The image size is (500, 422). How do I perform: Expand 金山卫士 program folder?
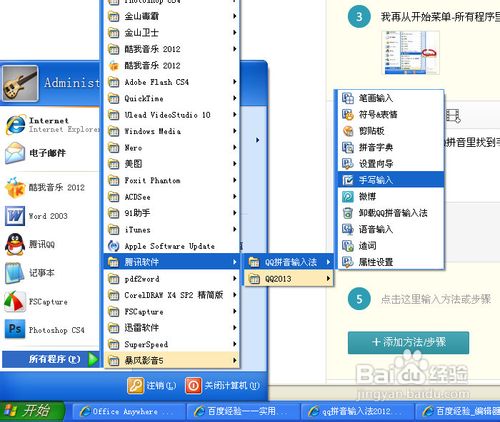pyautogui.click(x=172, y=33)
